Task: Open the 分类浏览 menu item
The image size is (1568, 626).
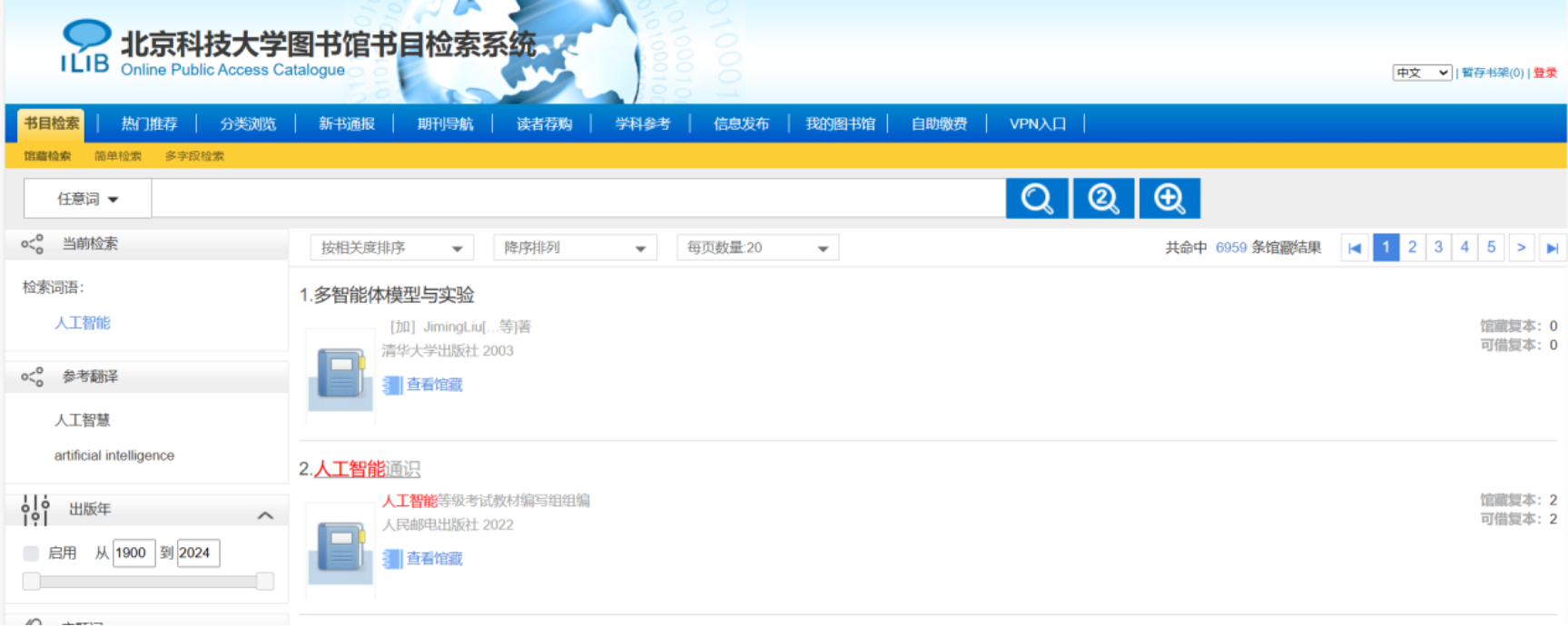Action: pos(247,124)
